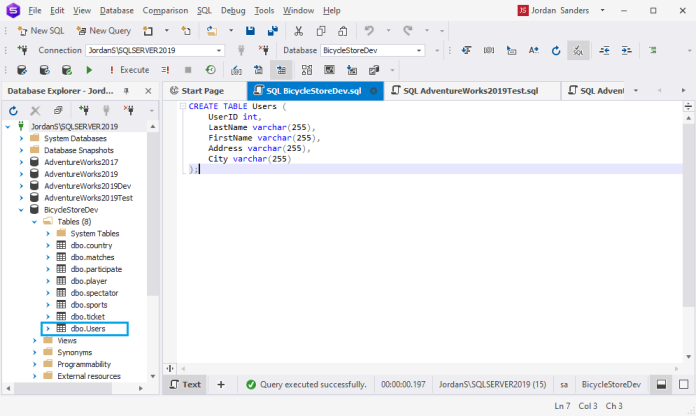Click the Undo arrow icon
The width and height of the screenshot is (696, 416).
(370, 30)
